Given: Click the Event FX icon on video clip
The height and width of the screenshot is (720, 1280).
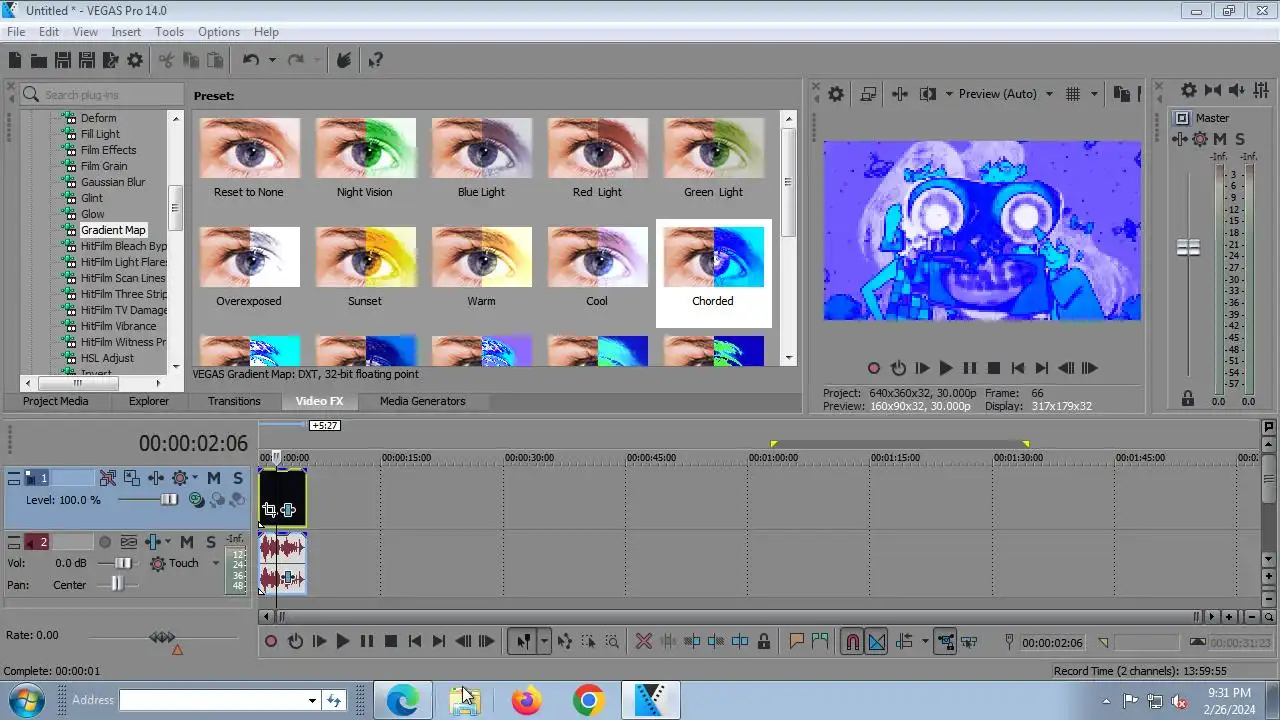Looking at the screenshot, I should (288, 510).
